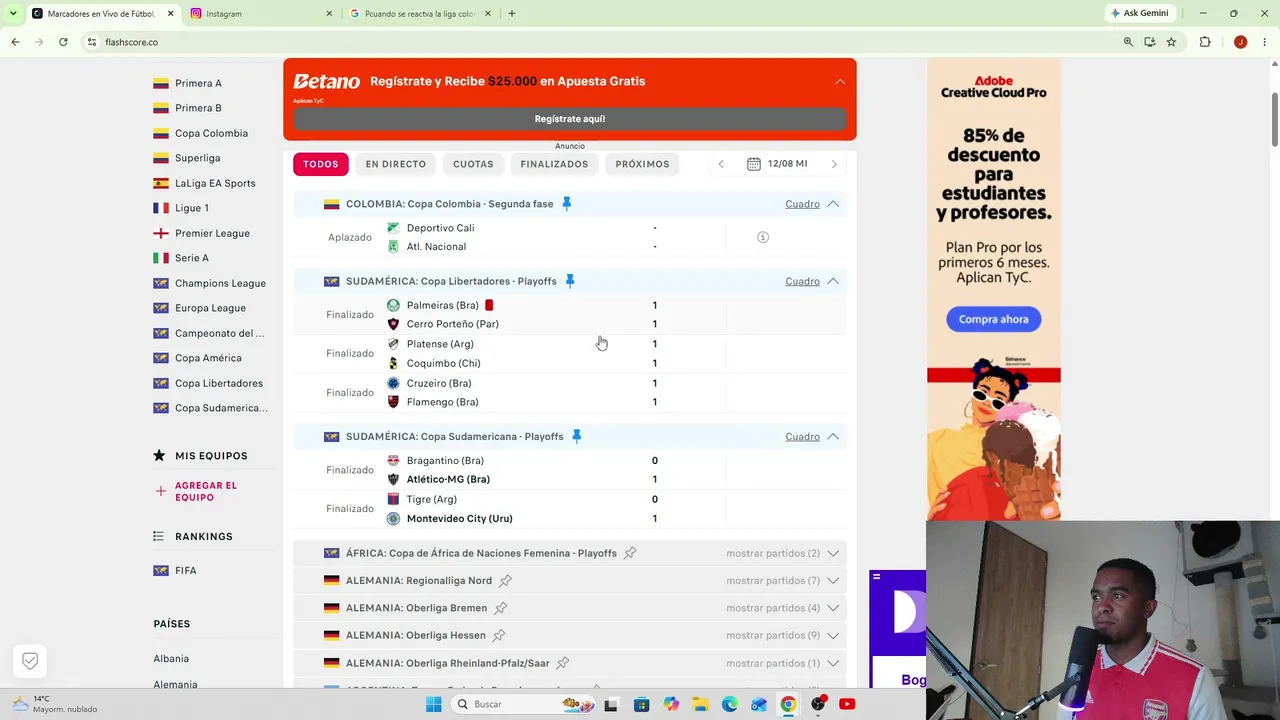The image size is (1280, 720).
Task: Click the Regístrate aquí button
Action: click(x=570, y=119)
